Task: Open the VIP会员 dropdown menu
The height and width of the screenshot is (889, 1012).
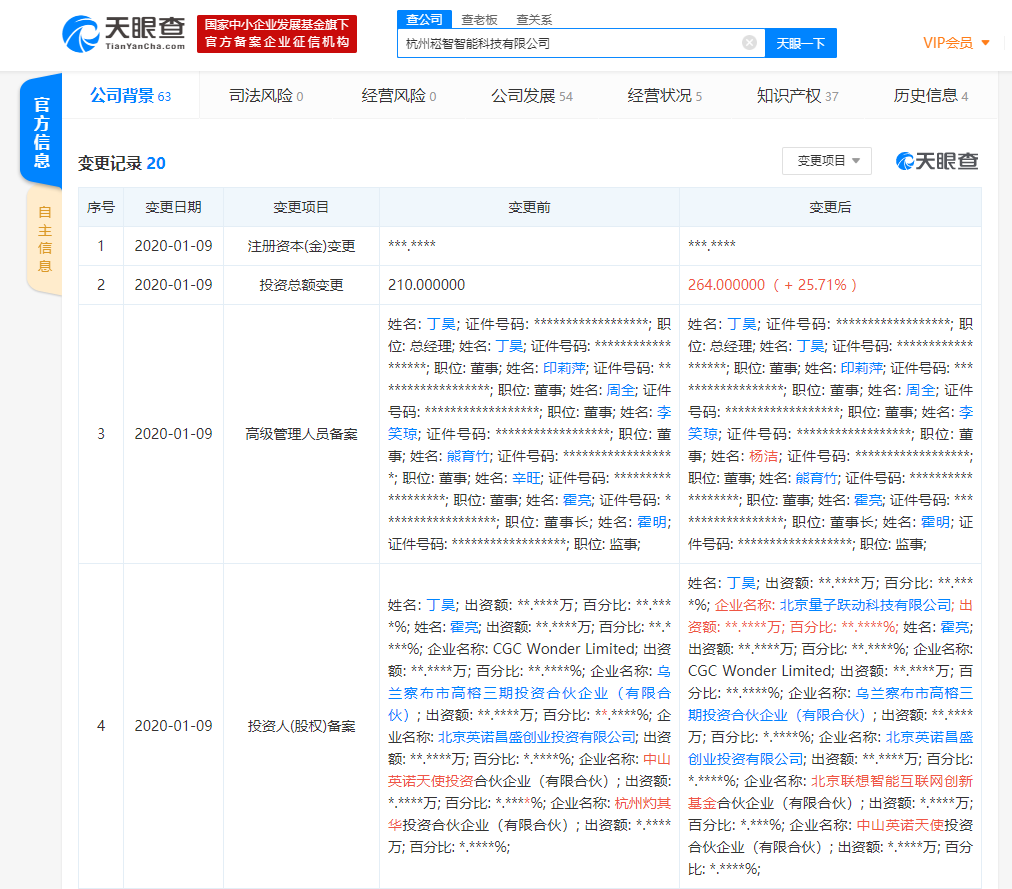Action: pos(956,43)
